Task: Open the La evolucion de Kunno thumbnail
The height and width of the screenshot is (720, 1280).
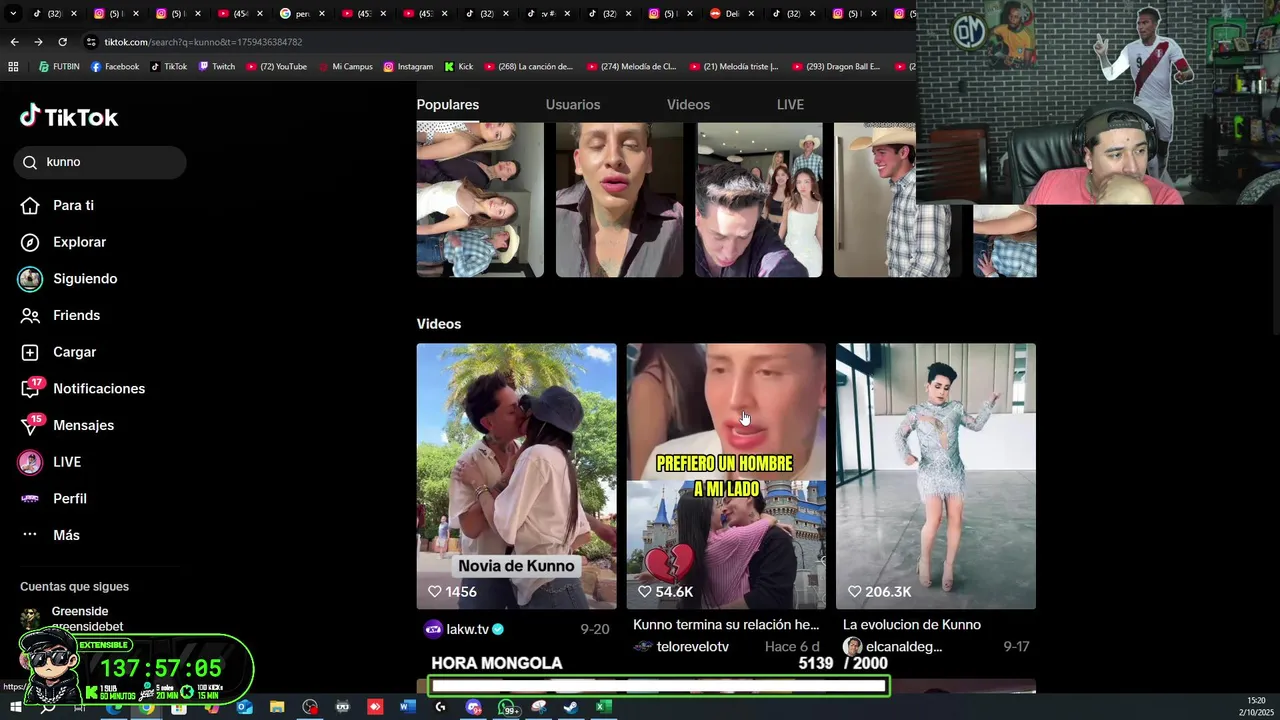Action: click(936, 476)
